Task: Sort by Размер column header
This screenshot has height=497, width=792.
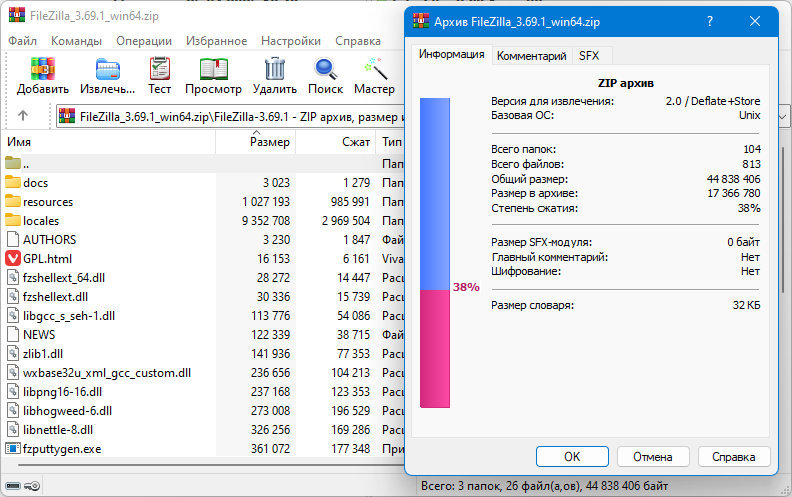Action: tap(256, 142)
